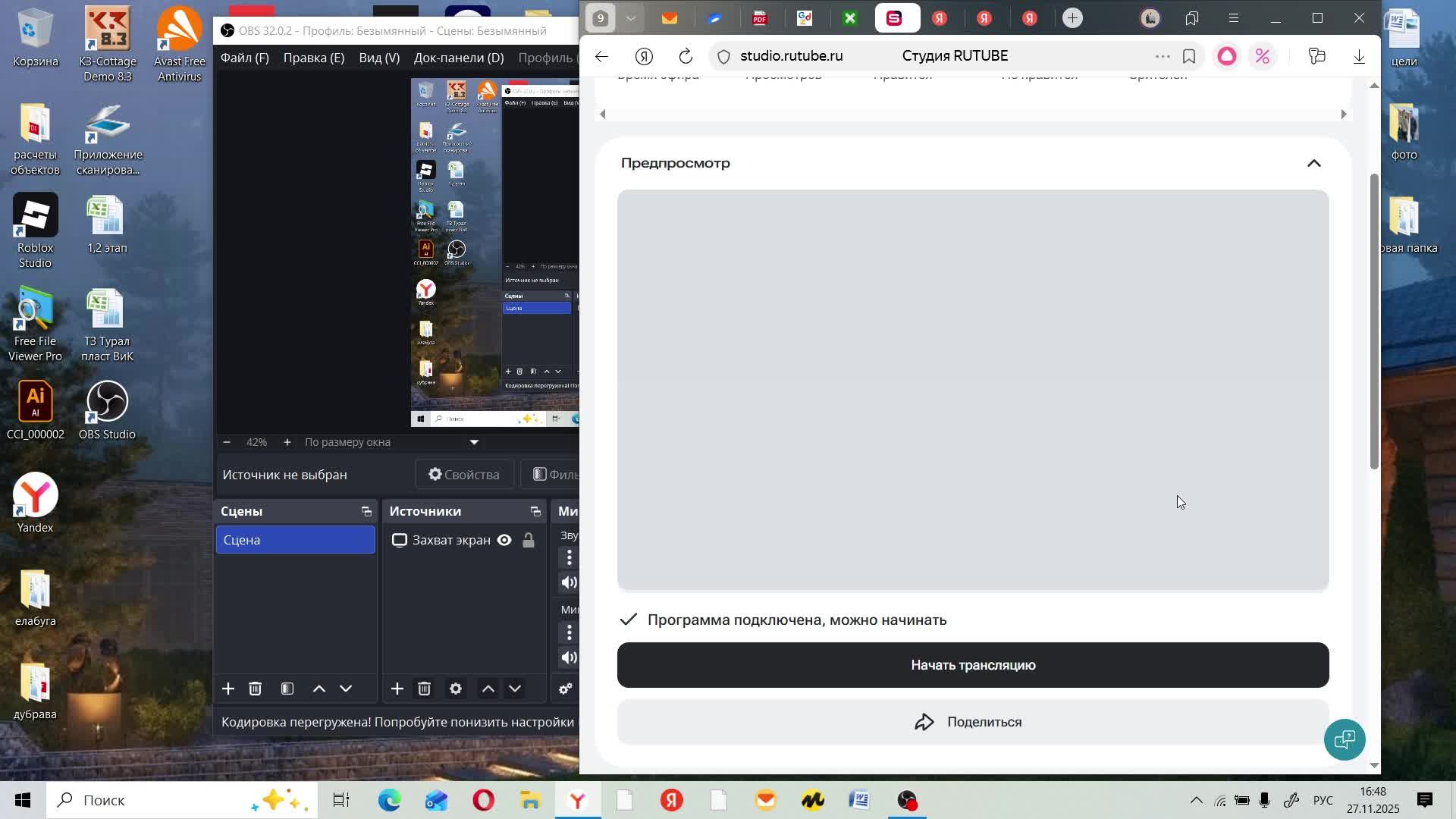Screen dimensions: 1456x819
Task: Open scene filters icon in Сцены panel
Action: pyautogui.click(x=287, y=689)
